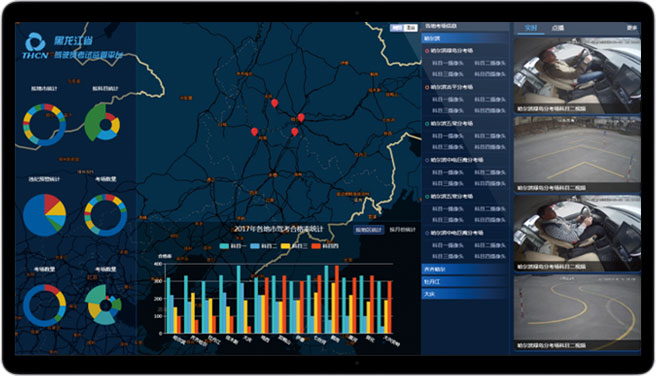Image resolution: width=656 pixels, height=376 pixels.
Task: Expand the 齐齐哈尔 city section
Action: (x=465, y=269)
